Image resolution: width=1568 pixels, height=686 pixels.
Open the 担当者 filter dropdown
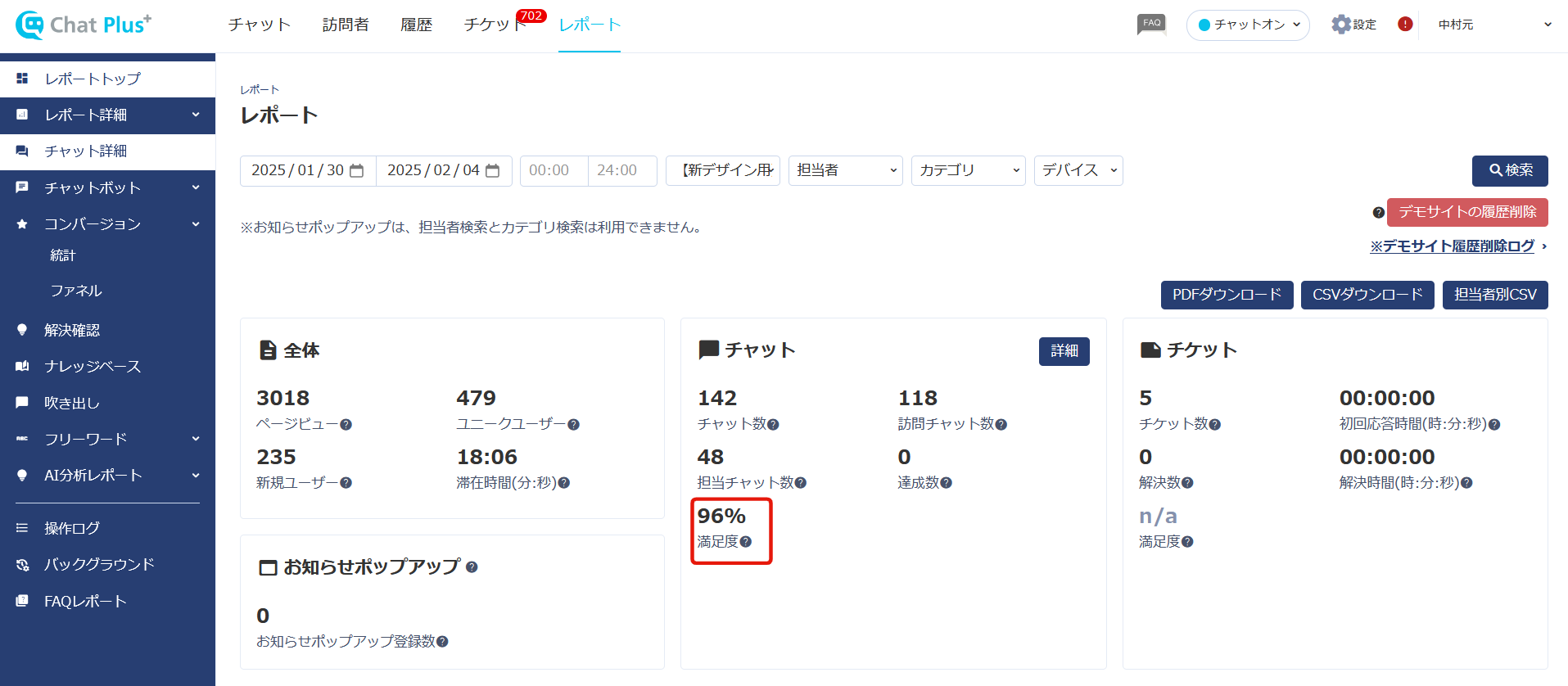pos(845,170)
